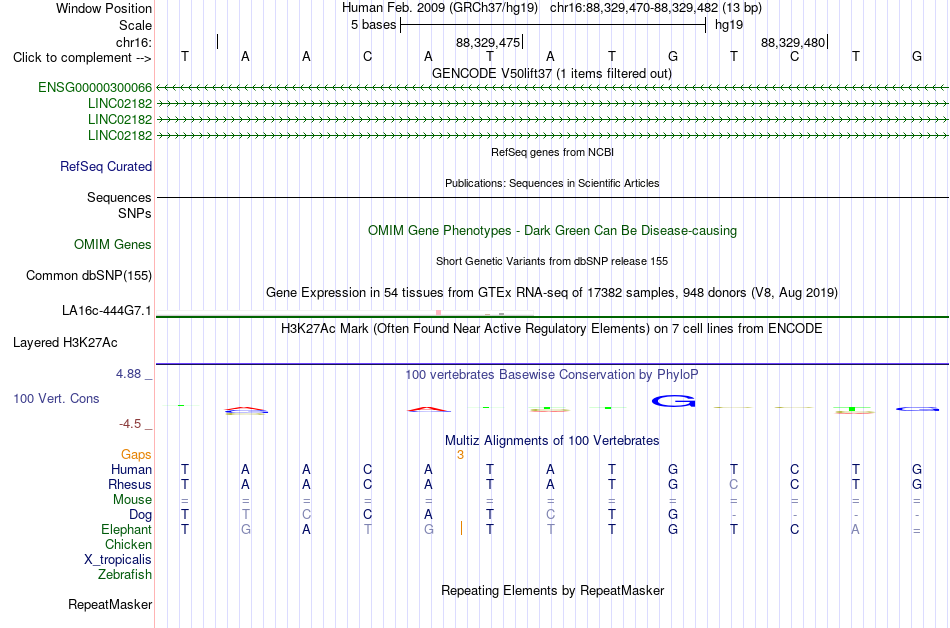Click 'Repeating Elements by RepeatMasker' title

click(552, 590)
